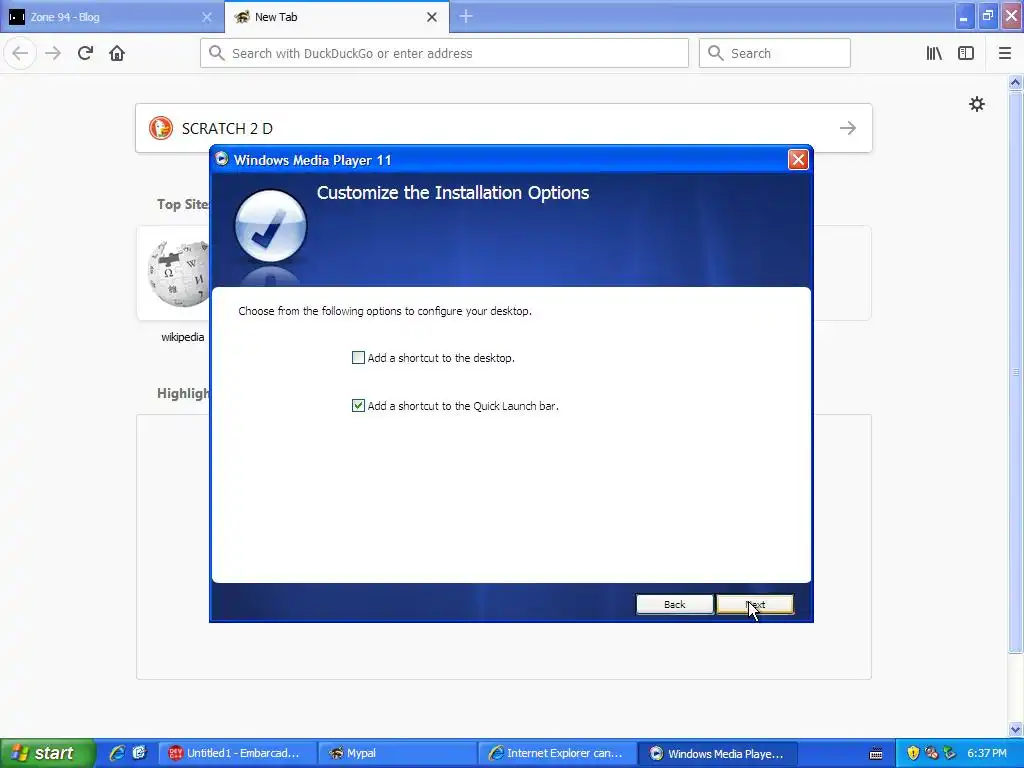Open the wikipedia top site tile

(x=174, y=273)
